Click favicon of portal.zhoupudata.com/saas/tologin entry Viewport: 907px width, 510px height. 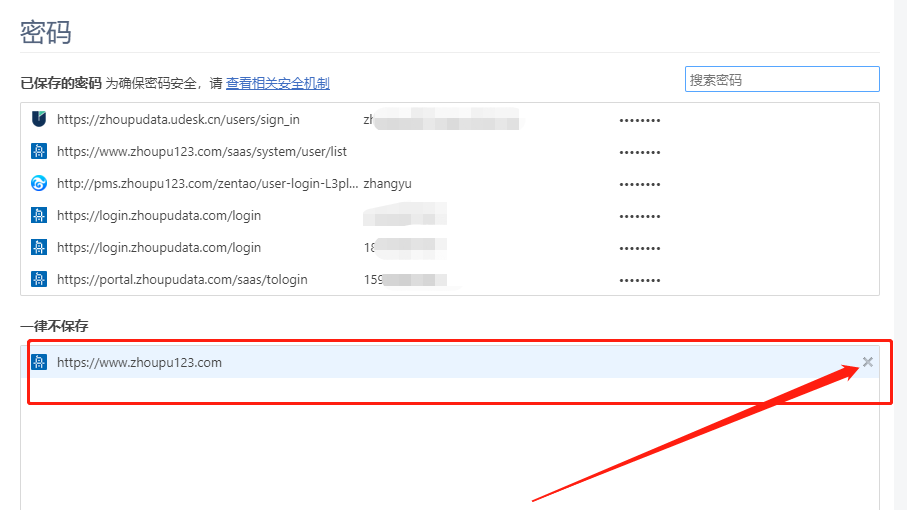pos(39,279)
